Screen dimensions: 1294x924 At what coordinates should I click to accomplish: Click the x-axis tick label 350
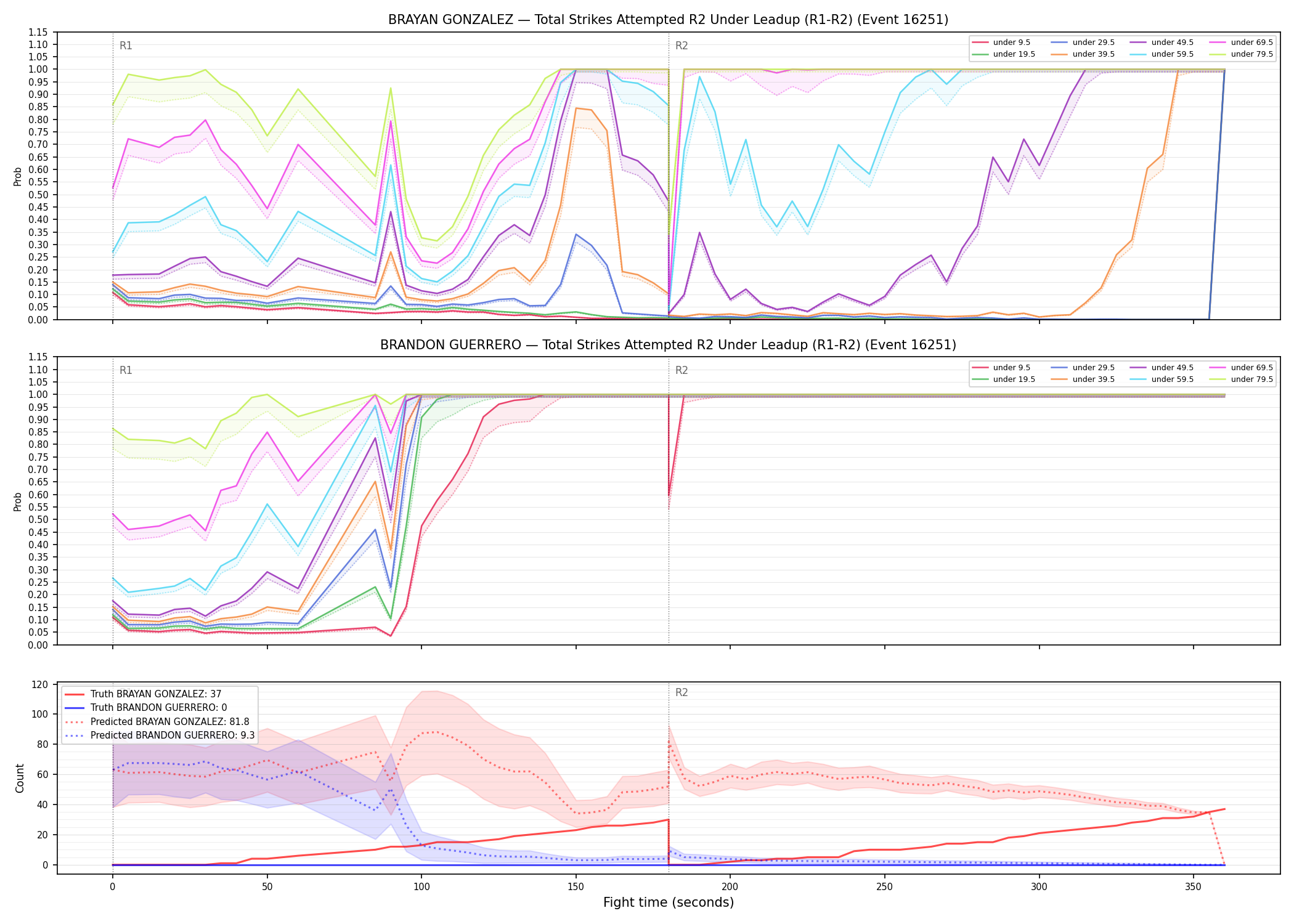tap(1194, 887)
